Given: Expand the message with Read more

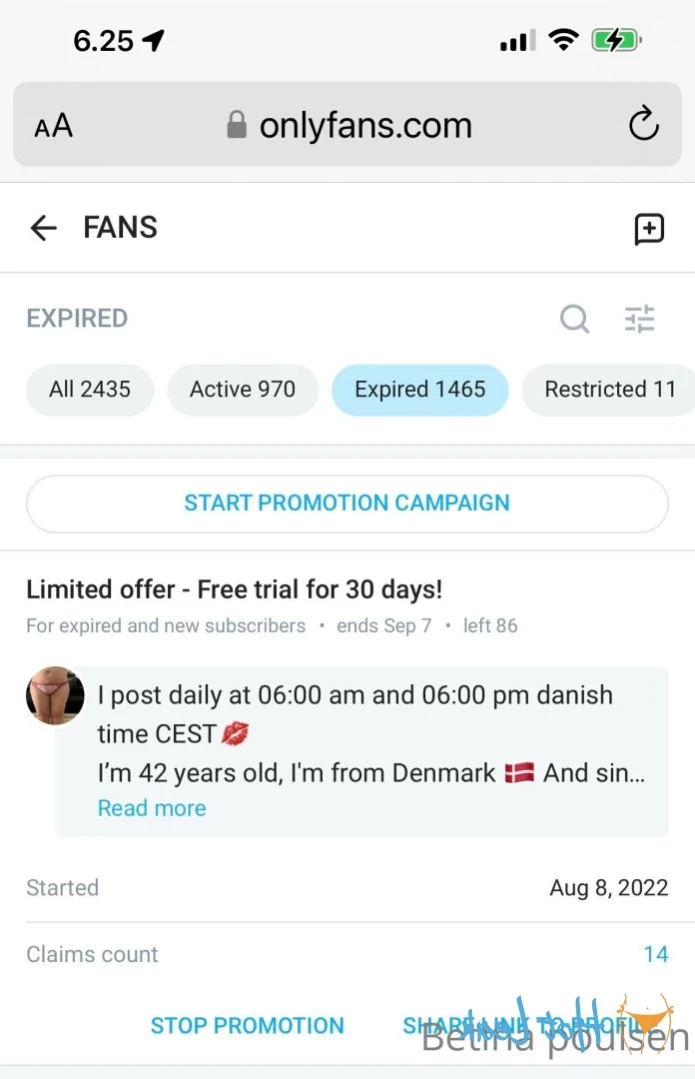Looking at the screenshot, I should (x=152, y=808).
